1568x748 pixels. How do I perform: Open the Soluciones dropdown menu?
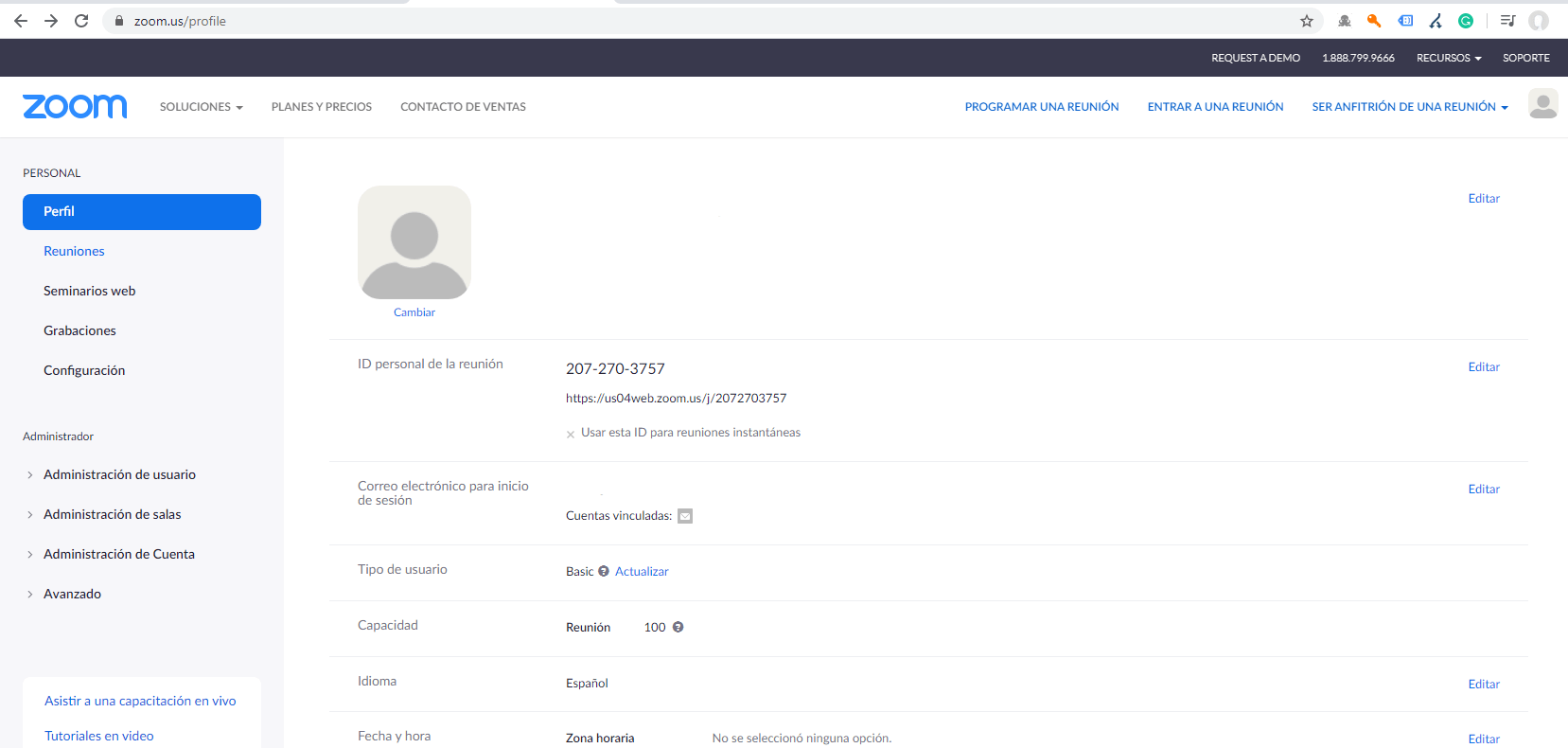pos(202,107)
